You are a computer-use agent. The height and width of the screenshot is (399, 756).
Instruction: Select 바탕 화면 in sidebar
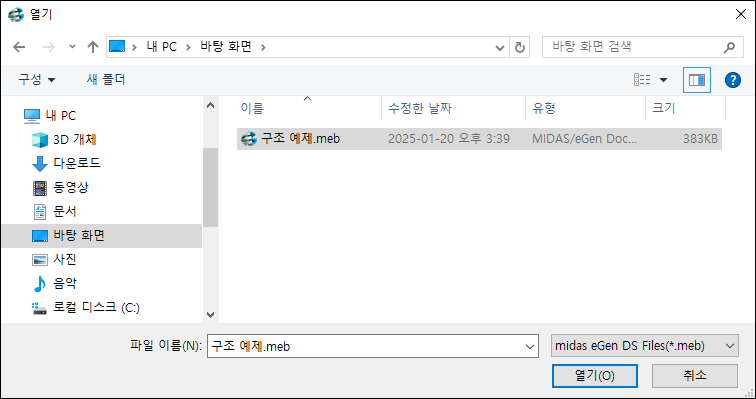click(102, 236)
